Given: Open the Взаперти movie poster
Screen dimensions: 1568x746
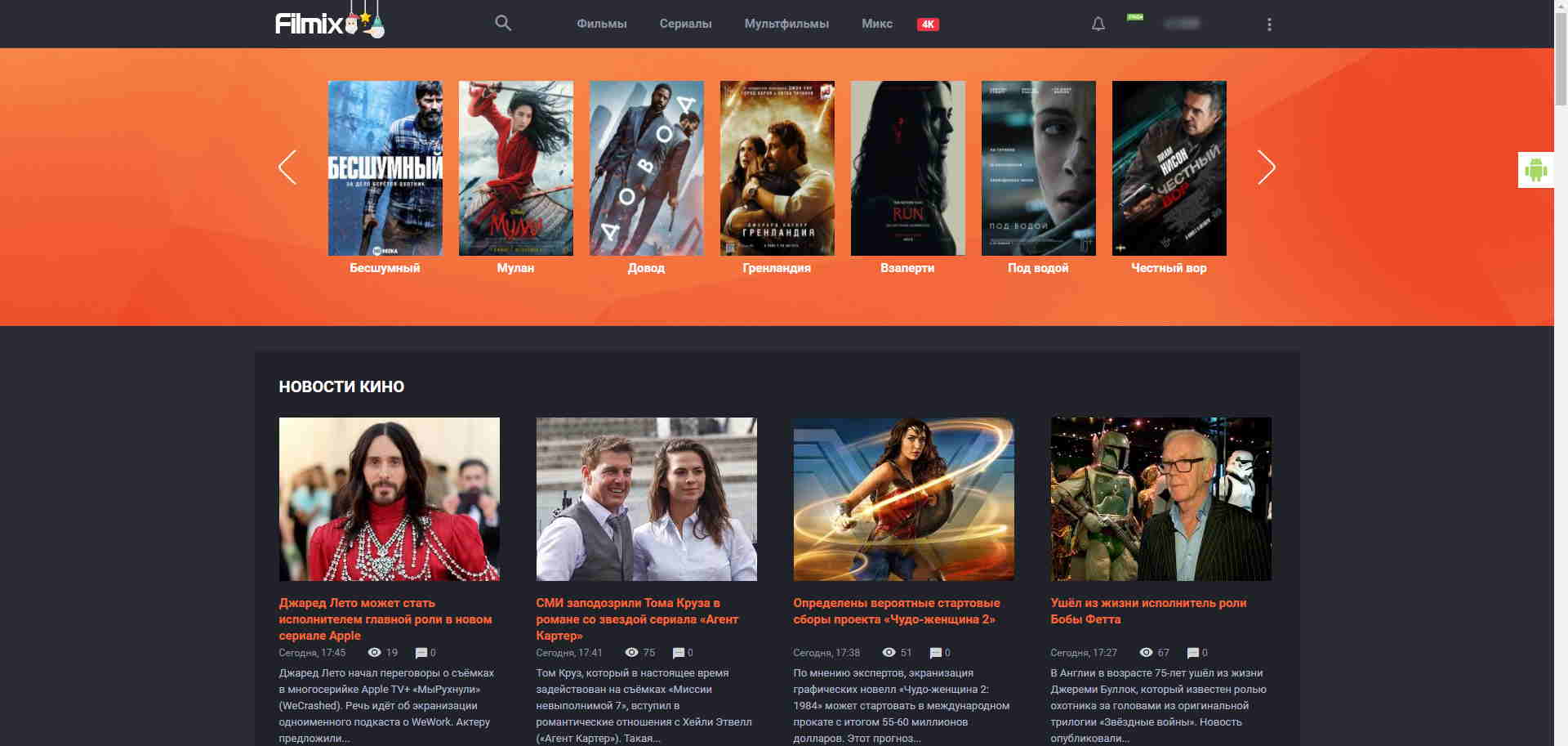Looking at the screenshot, I should pyautogui.click(x=908, y=168).
